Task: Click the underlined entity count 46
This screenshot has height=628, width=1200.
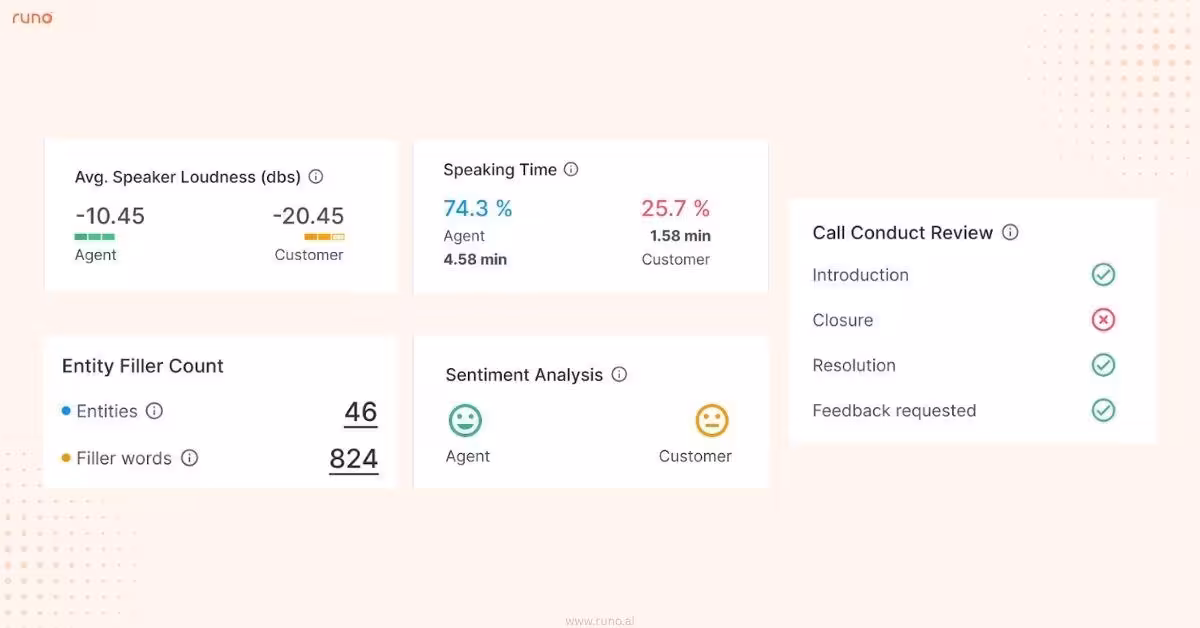Action: click(360, 412)
